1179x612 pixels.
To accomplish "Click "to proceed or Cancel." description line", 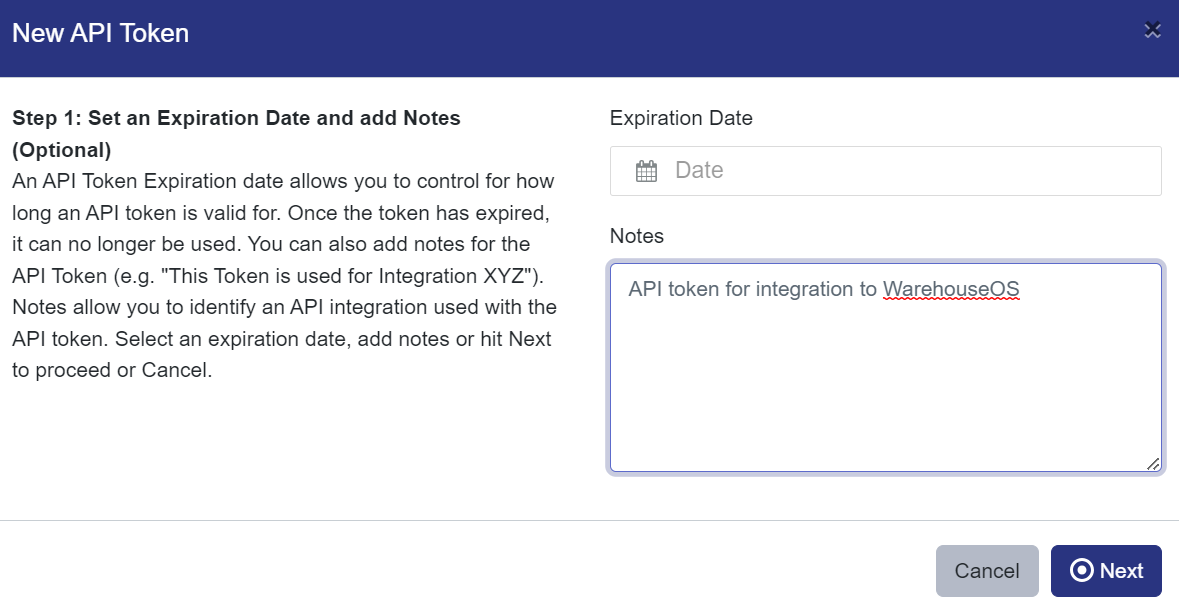I will point(112,370).
